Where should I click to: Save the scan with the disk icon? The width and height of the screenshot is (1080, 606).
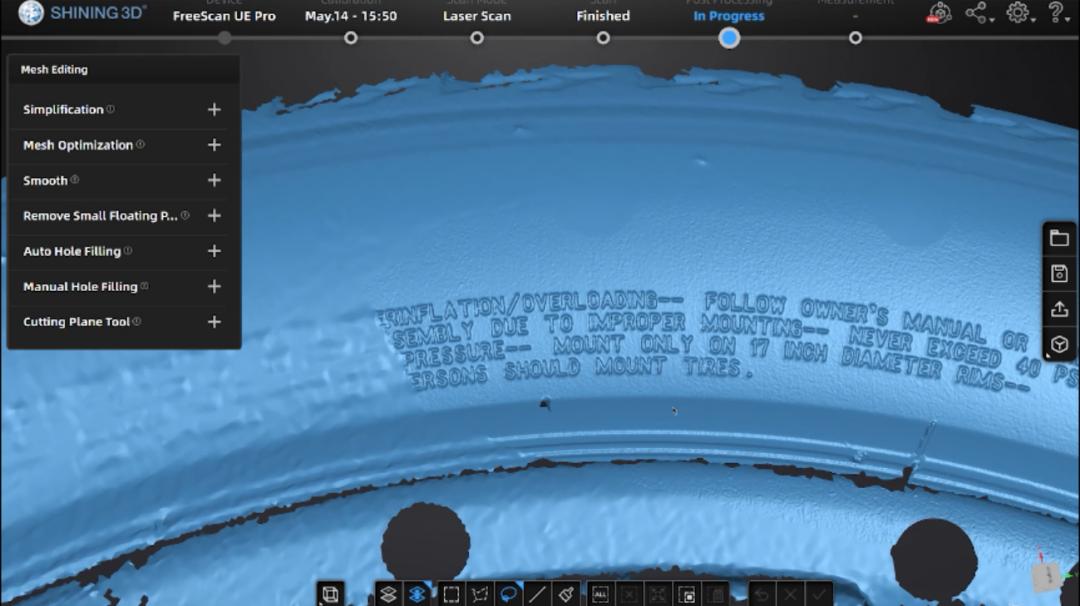click(x=1059, y=274)
